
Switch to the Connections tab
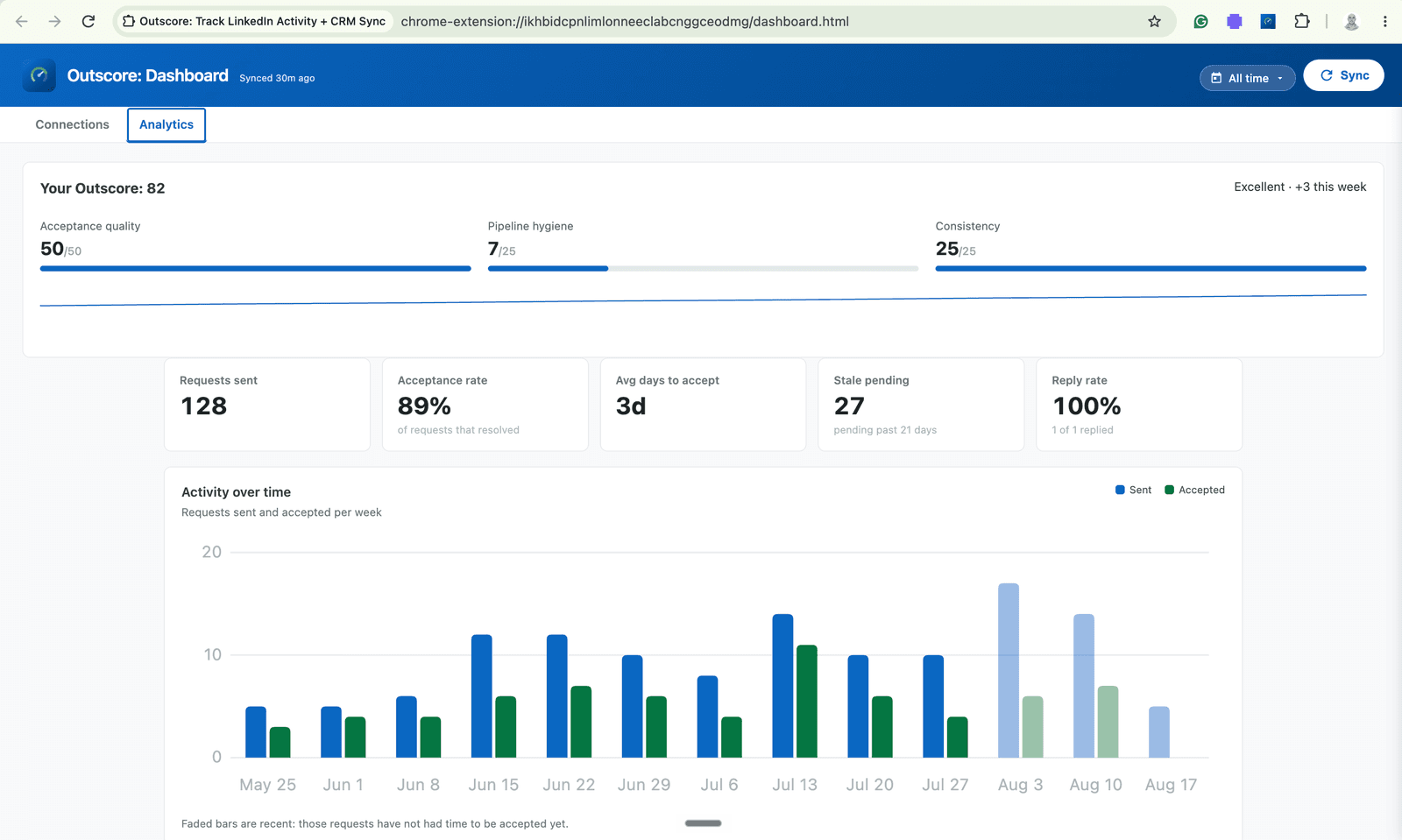point(72,124)
